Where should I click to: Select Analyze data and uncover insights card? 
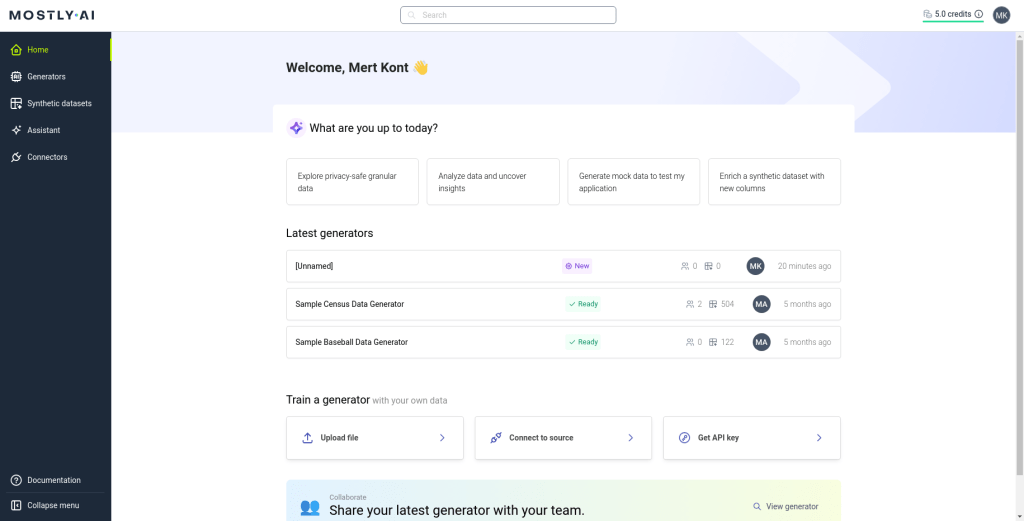pyautogui.click(x=493, y=182)
